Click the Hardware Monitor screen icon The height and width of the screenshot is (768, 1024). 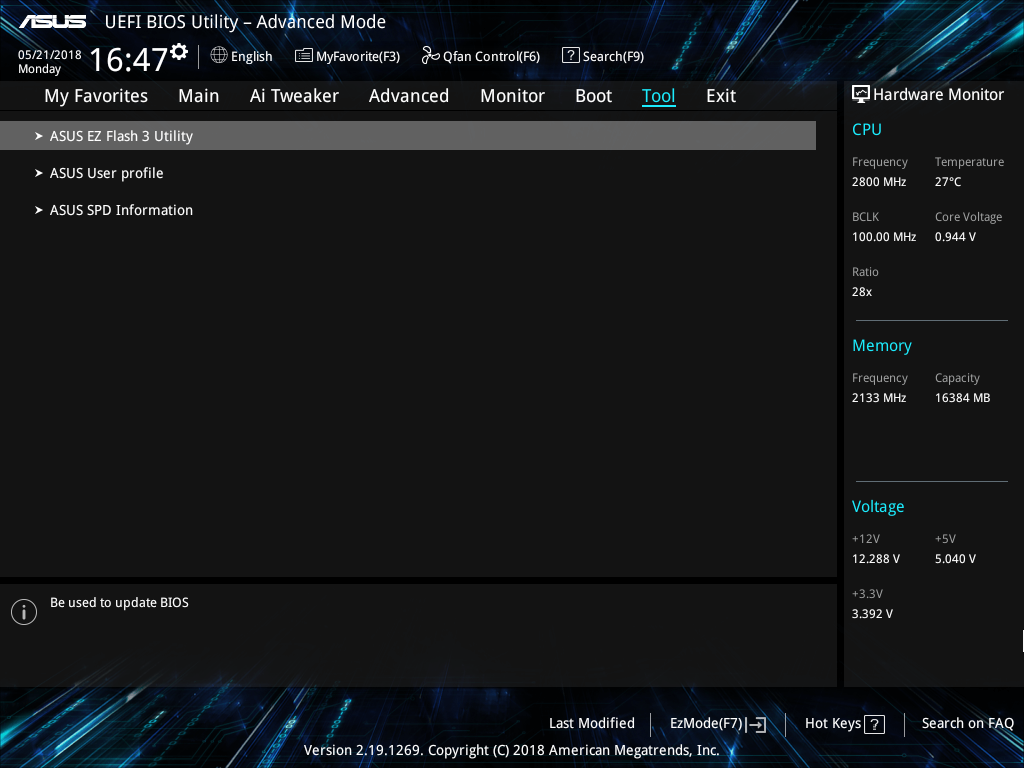click(x=861, y=94)
